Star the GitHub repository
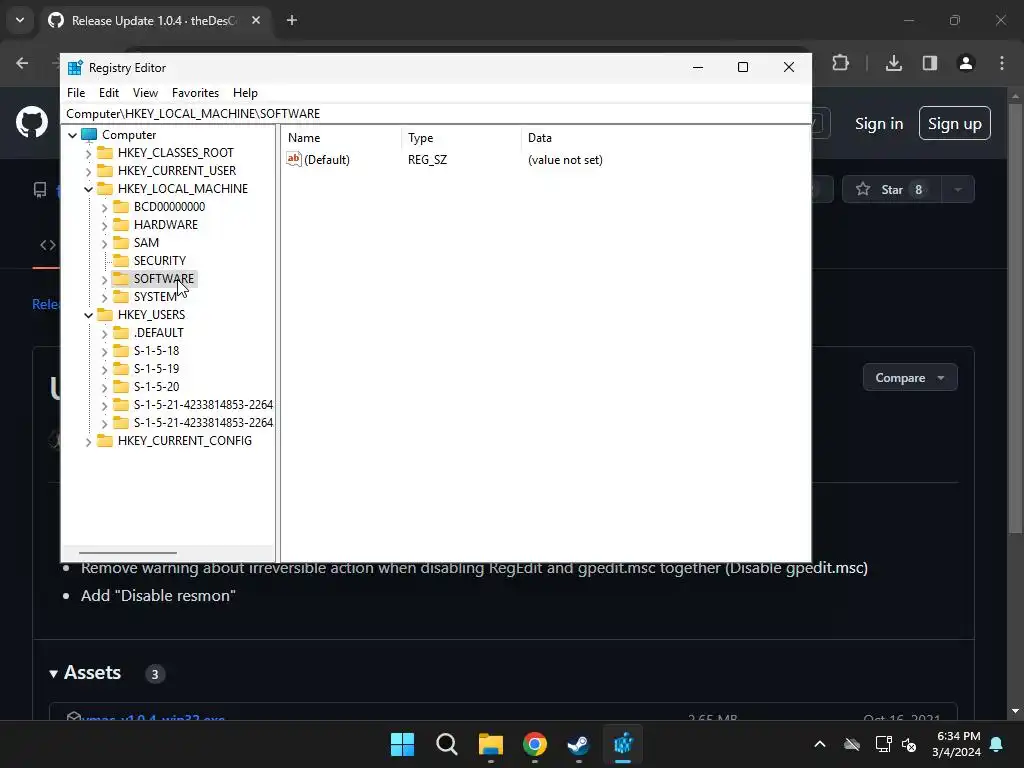The image size is (1024, 768). coord(891,189)
